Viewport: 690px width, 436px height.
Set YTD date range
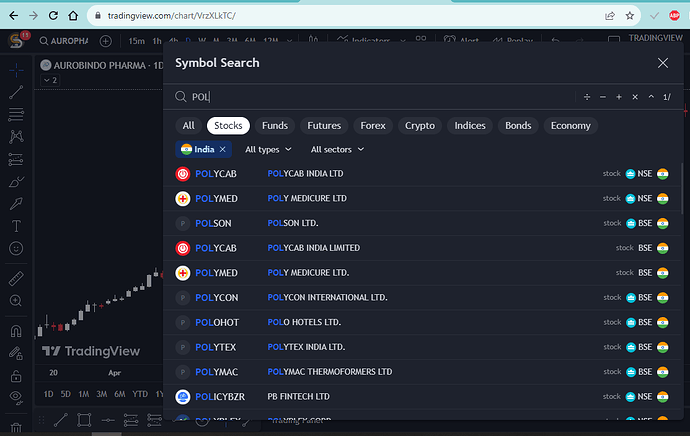click(140, 394)
